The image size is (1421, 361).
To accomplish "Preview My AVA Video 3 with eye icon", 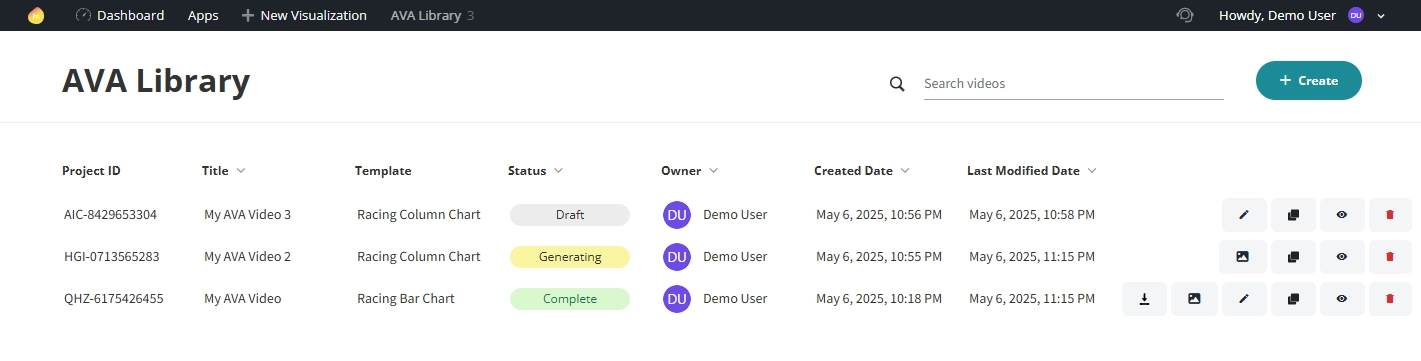I will (1342, 215).
